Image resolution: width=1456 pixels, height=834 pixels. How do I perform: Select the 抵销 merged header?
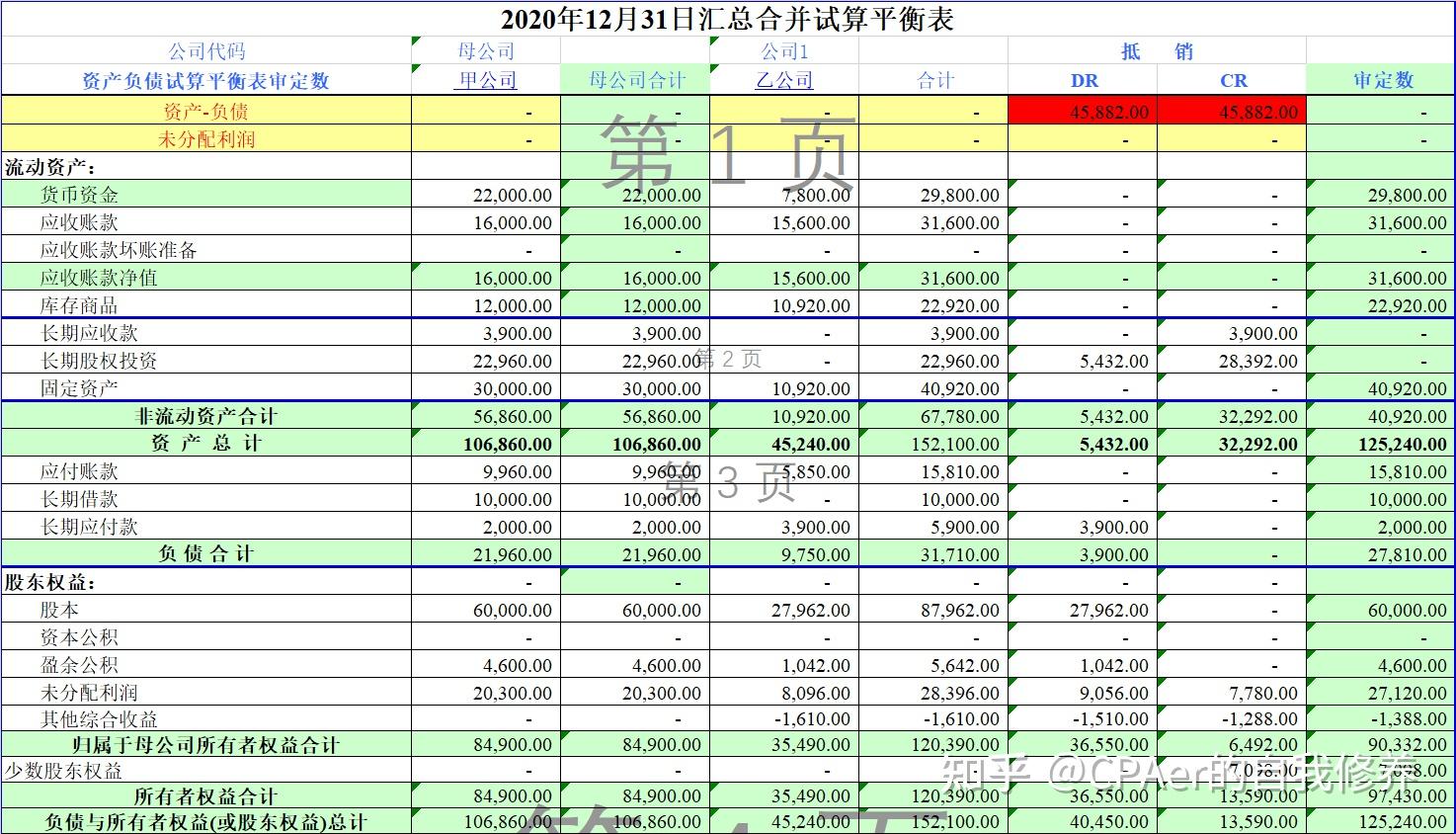coord(1157,51)
